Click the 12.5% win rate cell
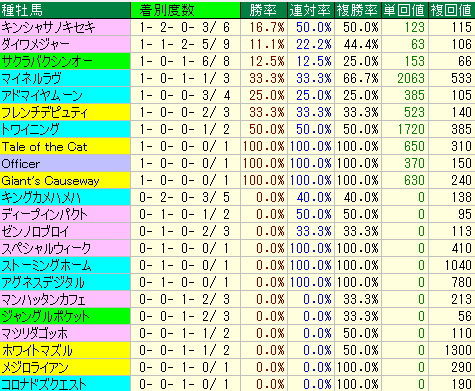The image size is (475, 391). tap(264, 61)
